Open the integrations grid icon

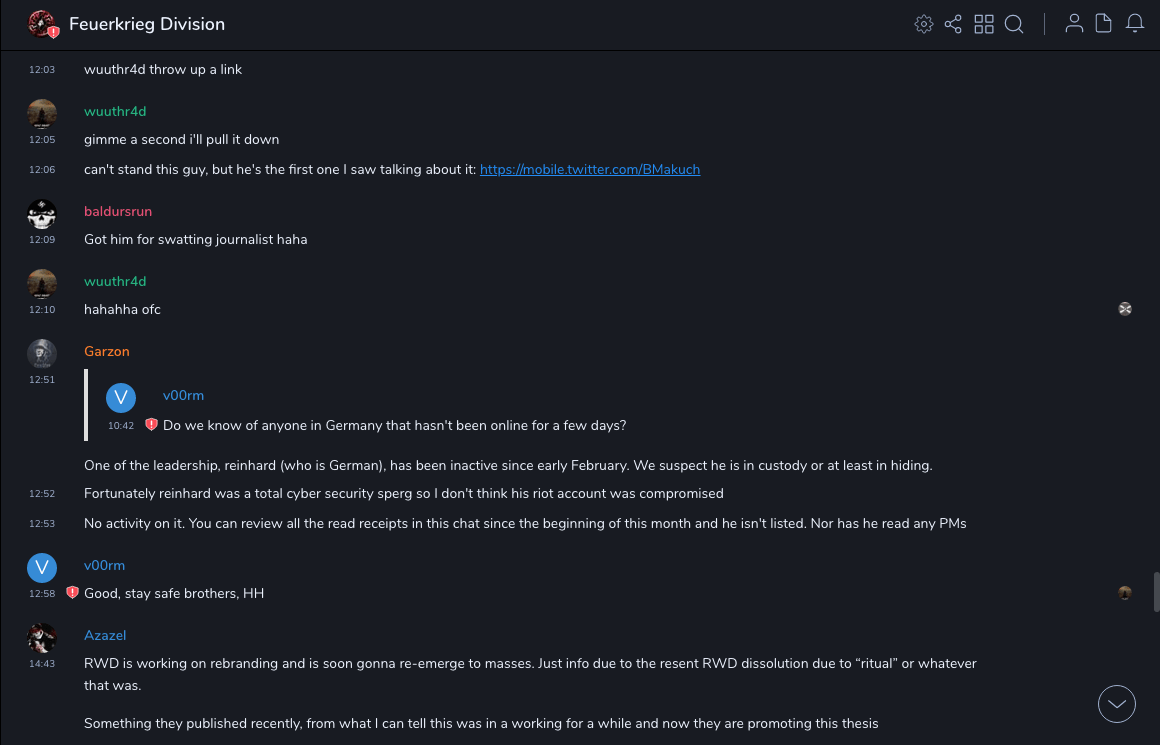point(984,24)
